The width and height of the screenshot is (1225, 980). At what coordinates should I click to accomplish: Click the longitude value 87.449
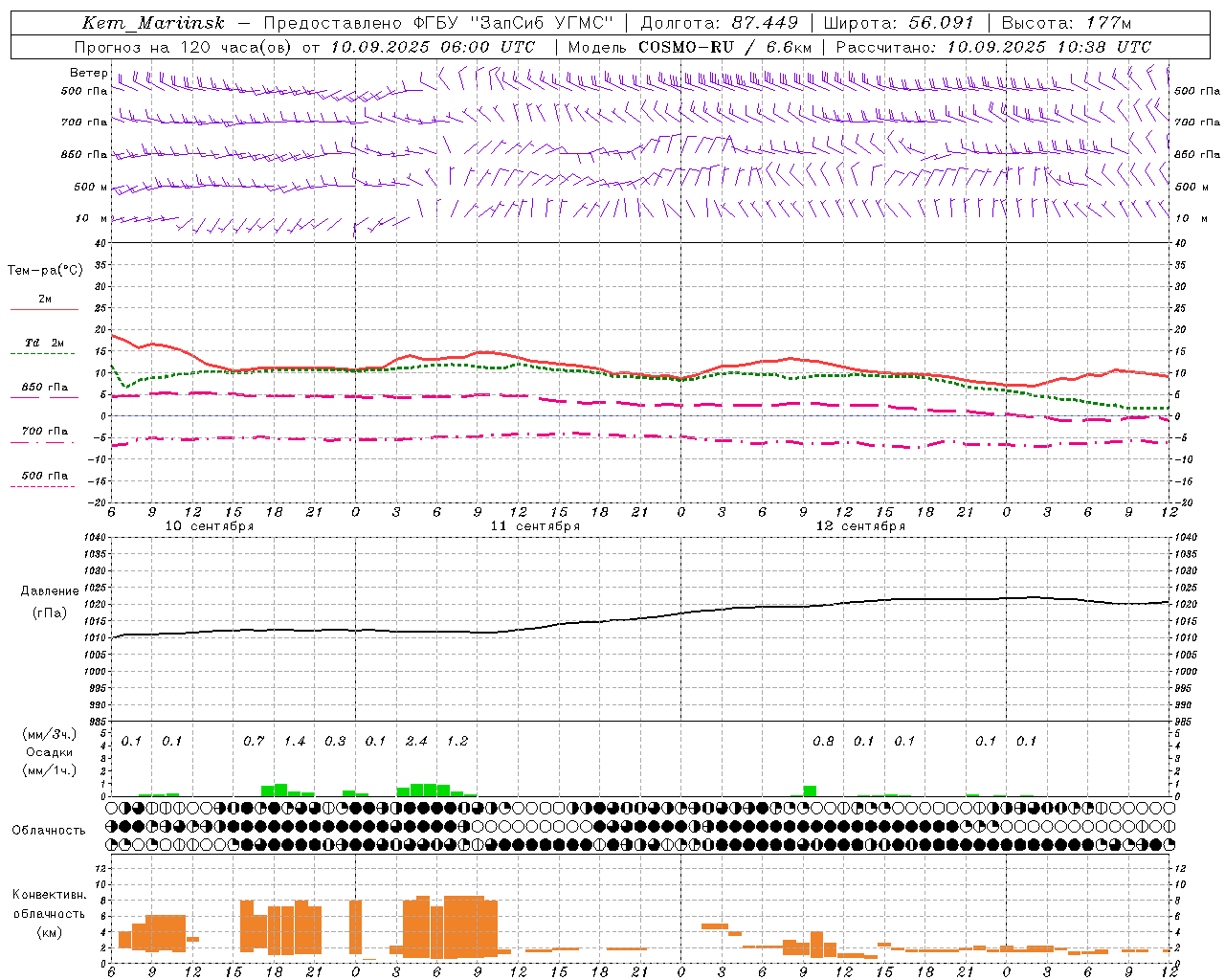(766, 23)
